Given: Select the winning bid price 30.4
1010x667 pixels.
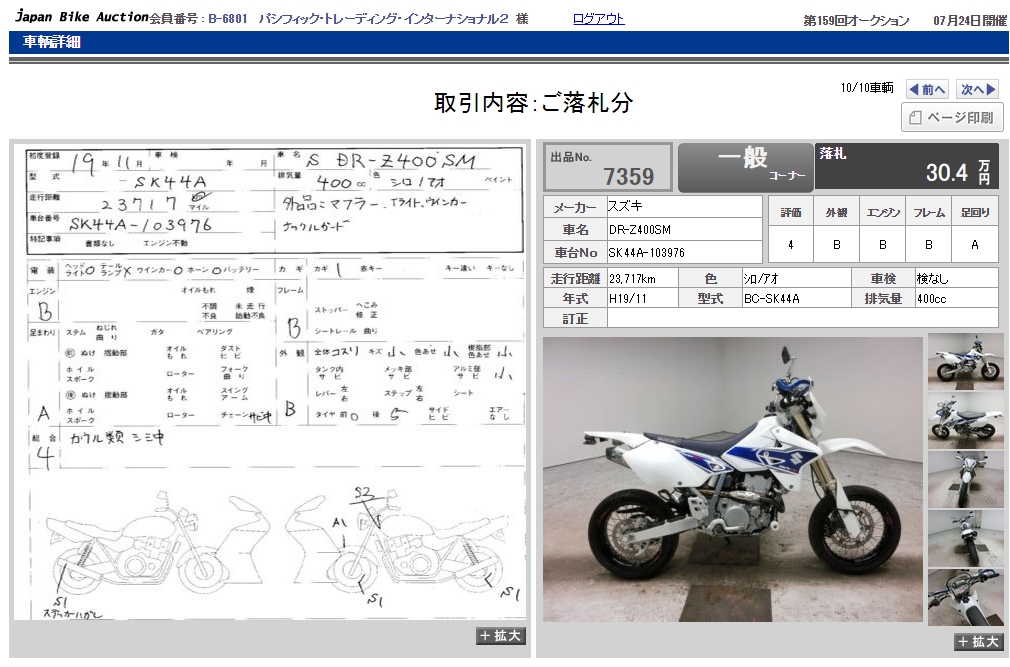Looking at the screenshot, I should pyautogui.click(x=946, y=173).
